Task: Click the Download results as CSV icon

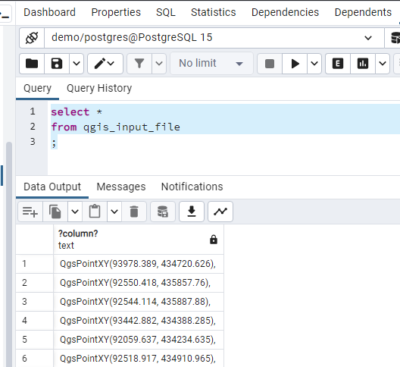Action: tap(191, 211)
